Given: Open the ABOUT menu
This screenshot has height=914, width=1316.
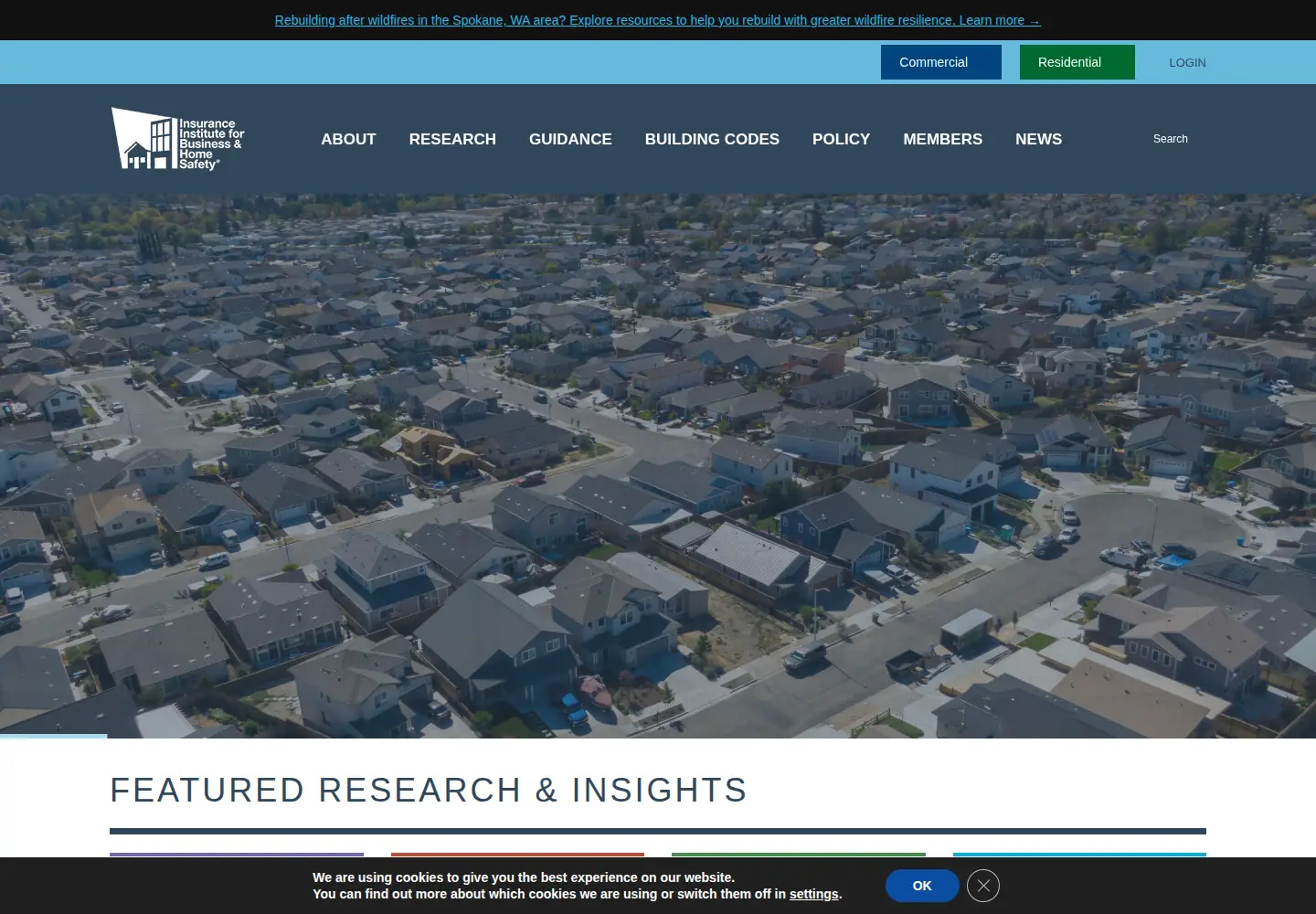Looking at the screenshot, I should tap(348, 139).
